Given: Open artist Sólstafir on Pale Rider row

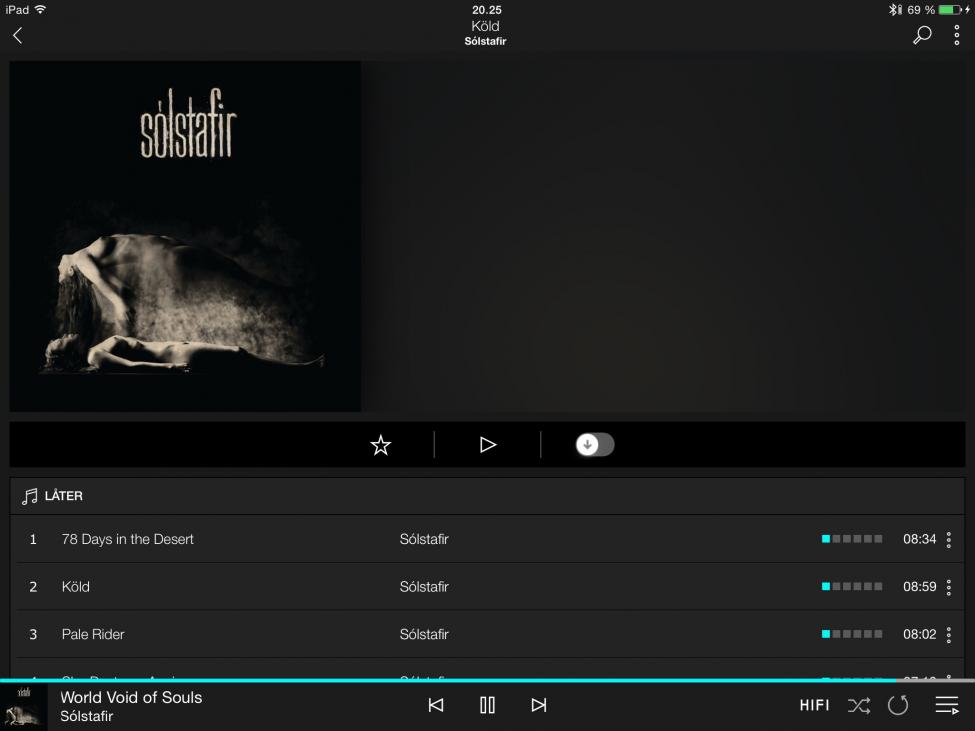Looking at the screenshot, I should point(424,635).
